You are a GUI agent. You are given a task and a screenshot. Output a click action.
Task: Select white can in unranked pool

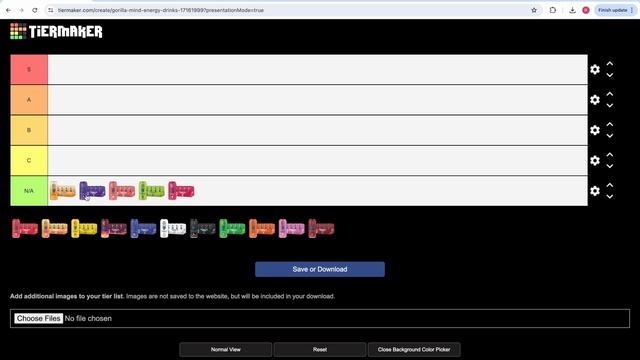[x=173, y=228]
